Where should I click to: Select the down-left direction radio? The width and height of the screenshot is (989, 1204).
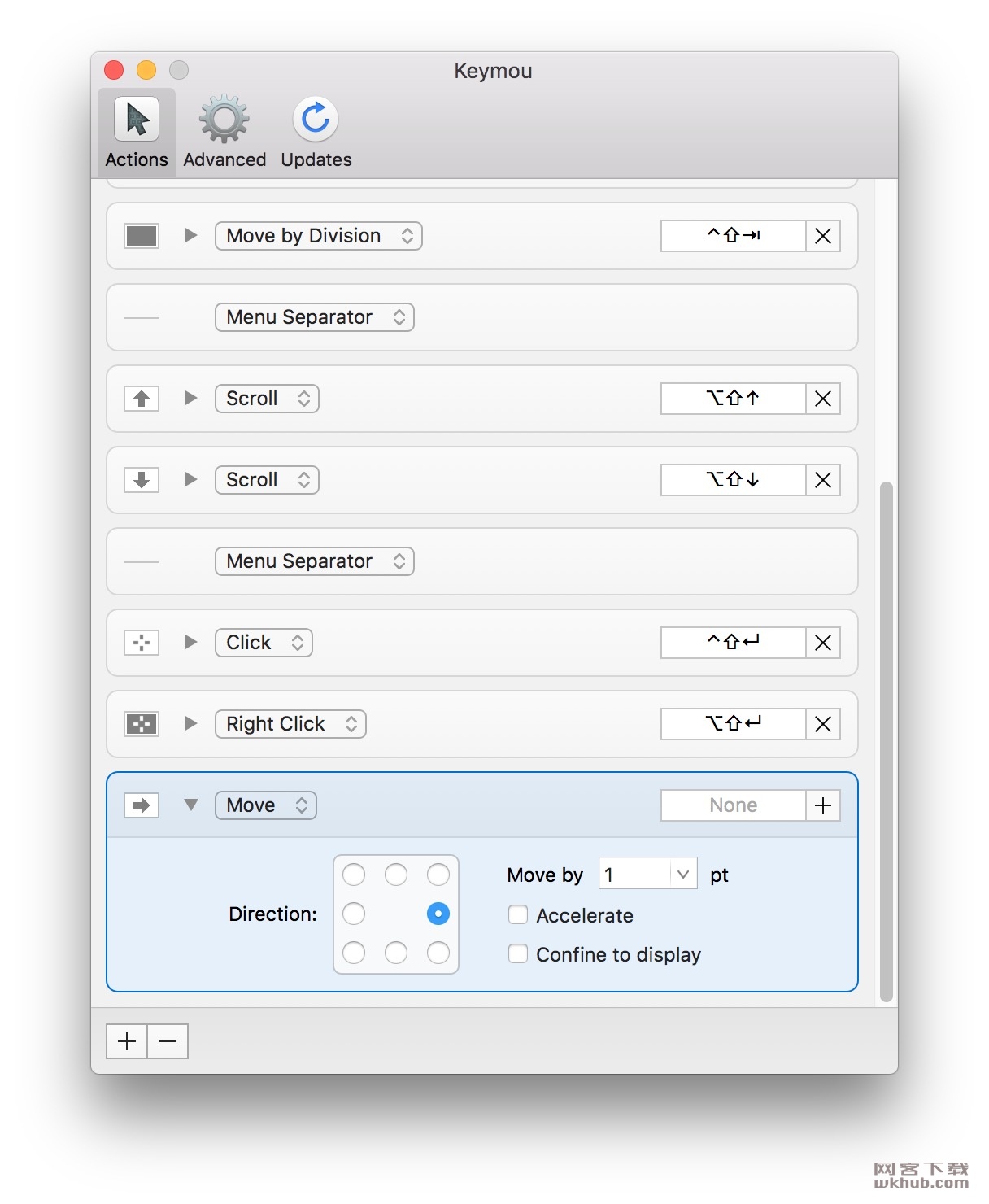point(354,953)
